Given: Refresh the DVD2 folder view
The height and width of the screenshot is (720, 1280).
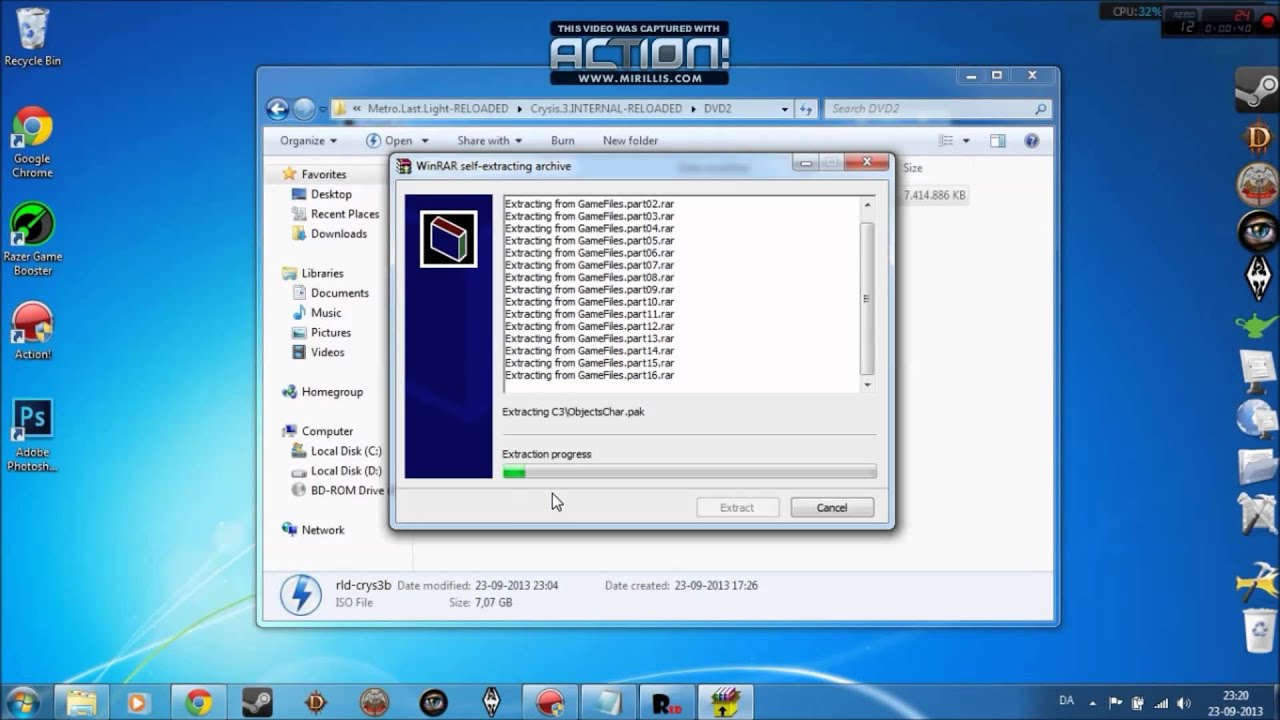Looking at the screenshot, I should coord(807,109).
